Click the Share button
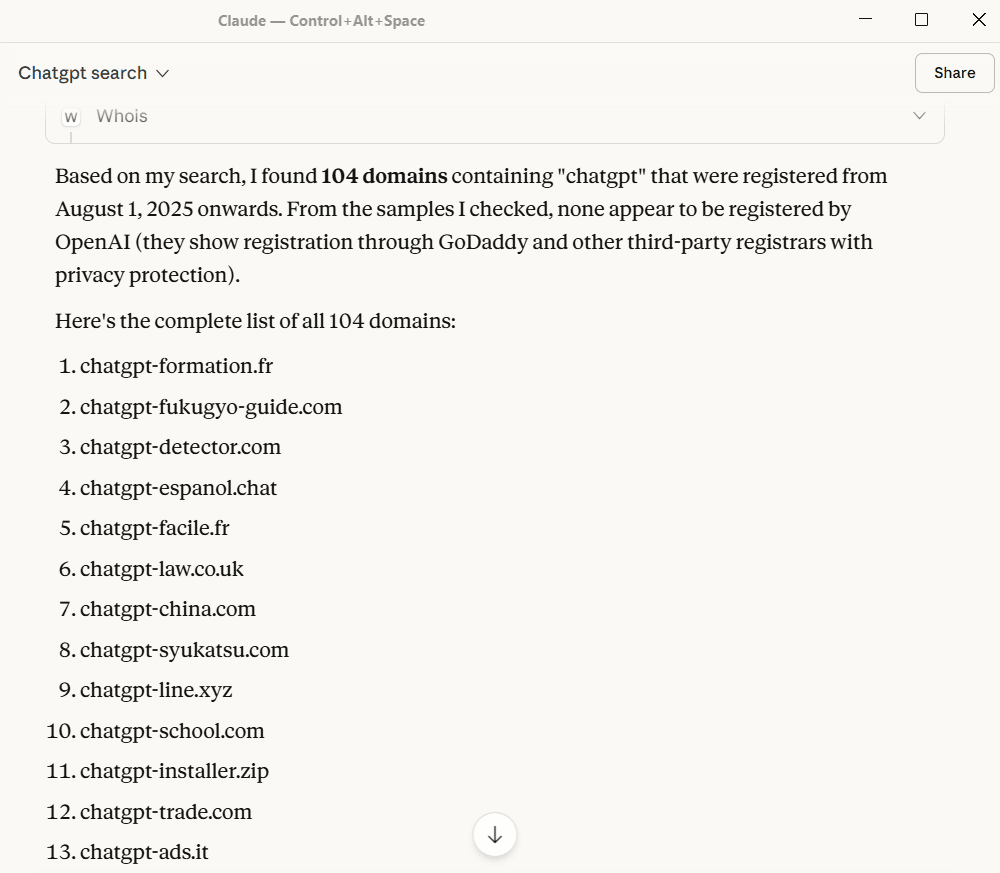 (954, 73)
